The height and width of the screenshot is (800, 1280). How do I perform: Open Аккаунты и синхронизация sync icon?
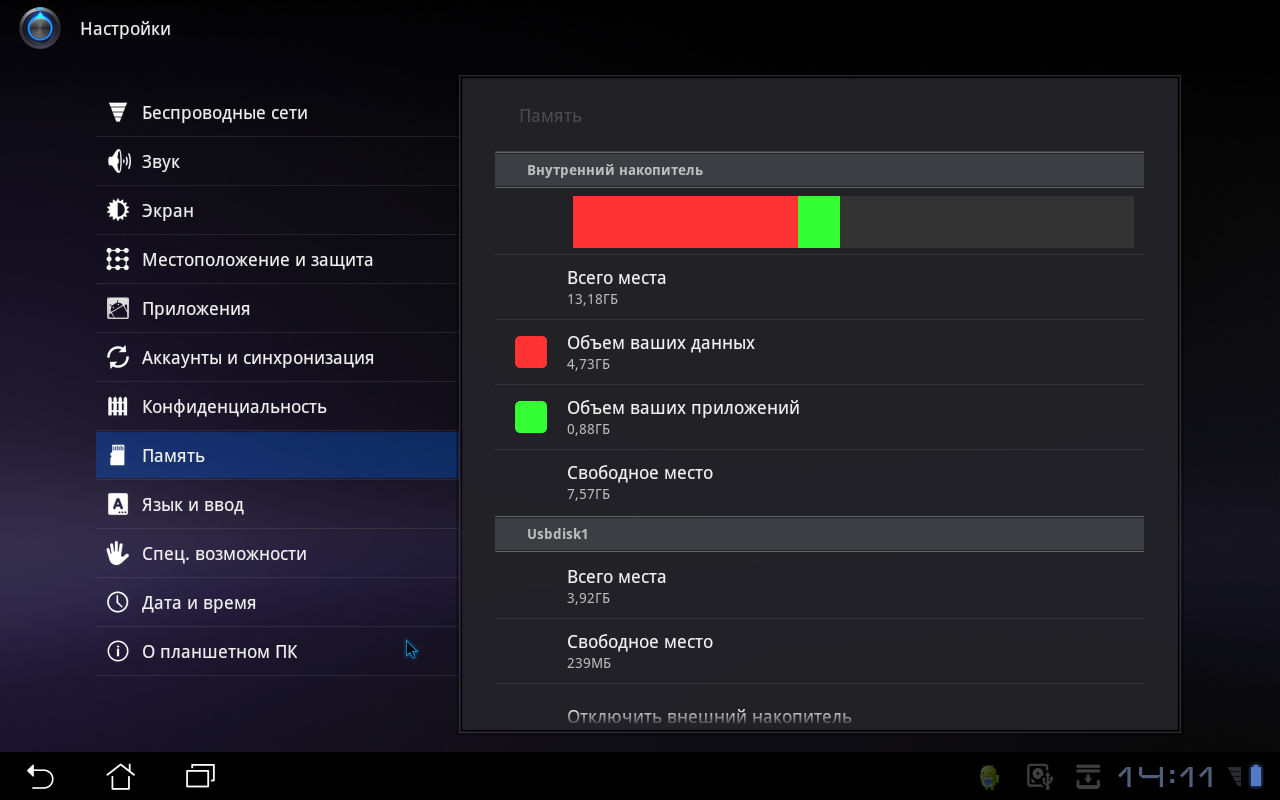(118, 358)
